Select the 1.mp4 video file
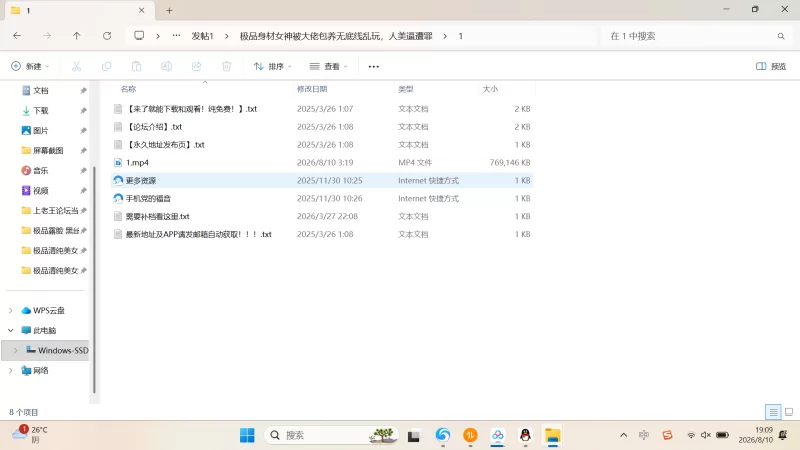The width and height of the screenshot is (800, 450). click(321, 162)
